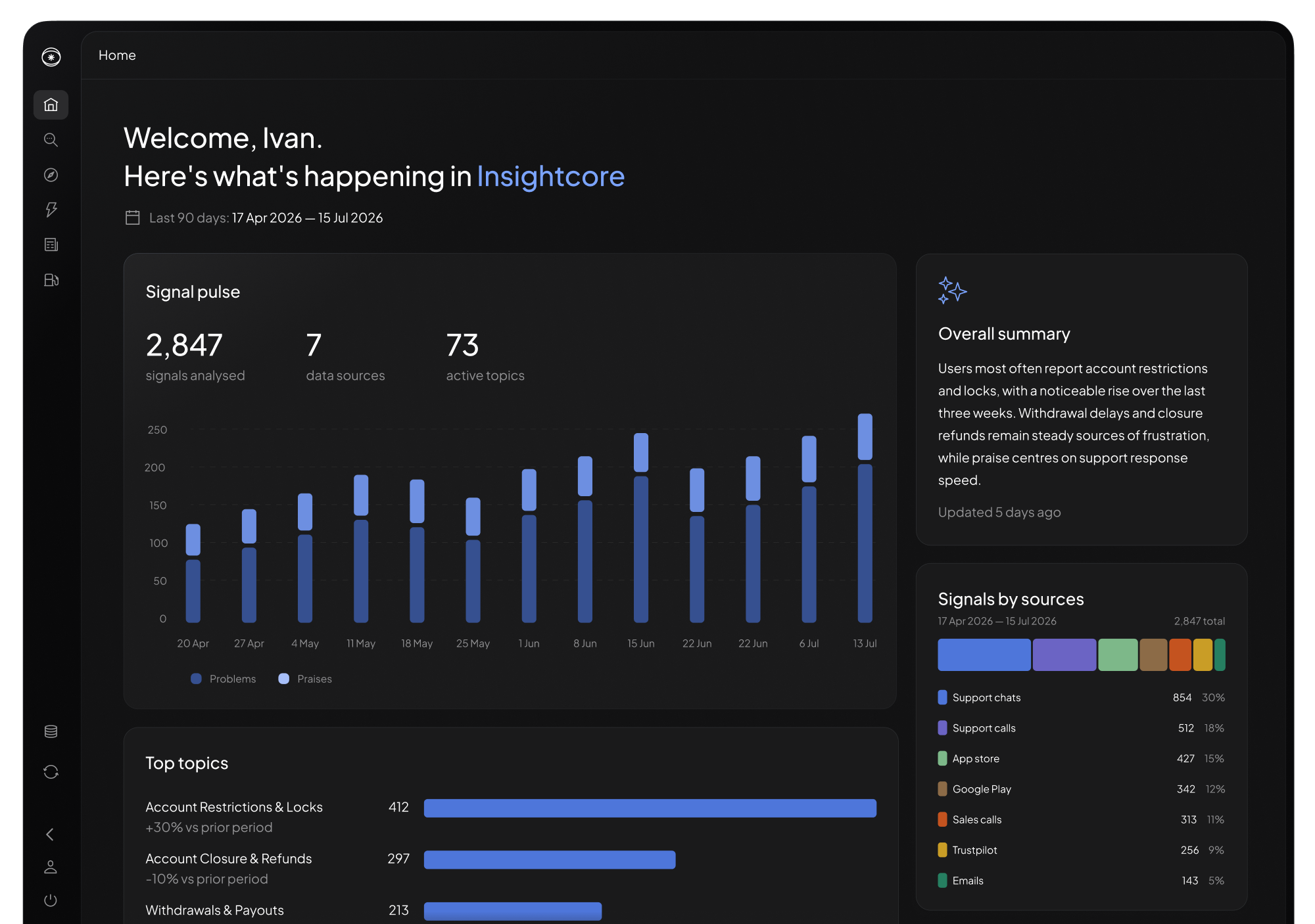This screenshot has width=1315, height=924.
Task: Open the Last 90 days date range picker
Action: 254,218
